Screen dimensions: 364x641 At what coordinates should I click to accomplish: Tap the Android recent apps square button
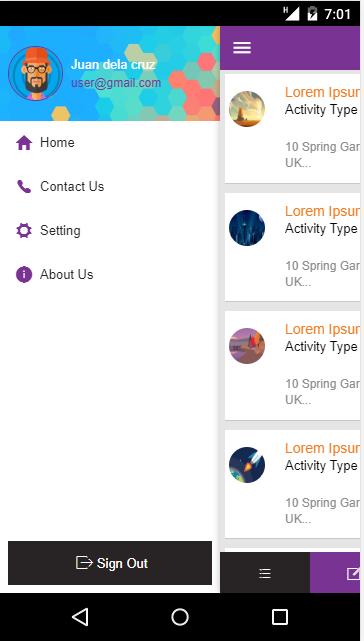point(280,616)
